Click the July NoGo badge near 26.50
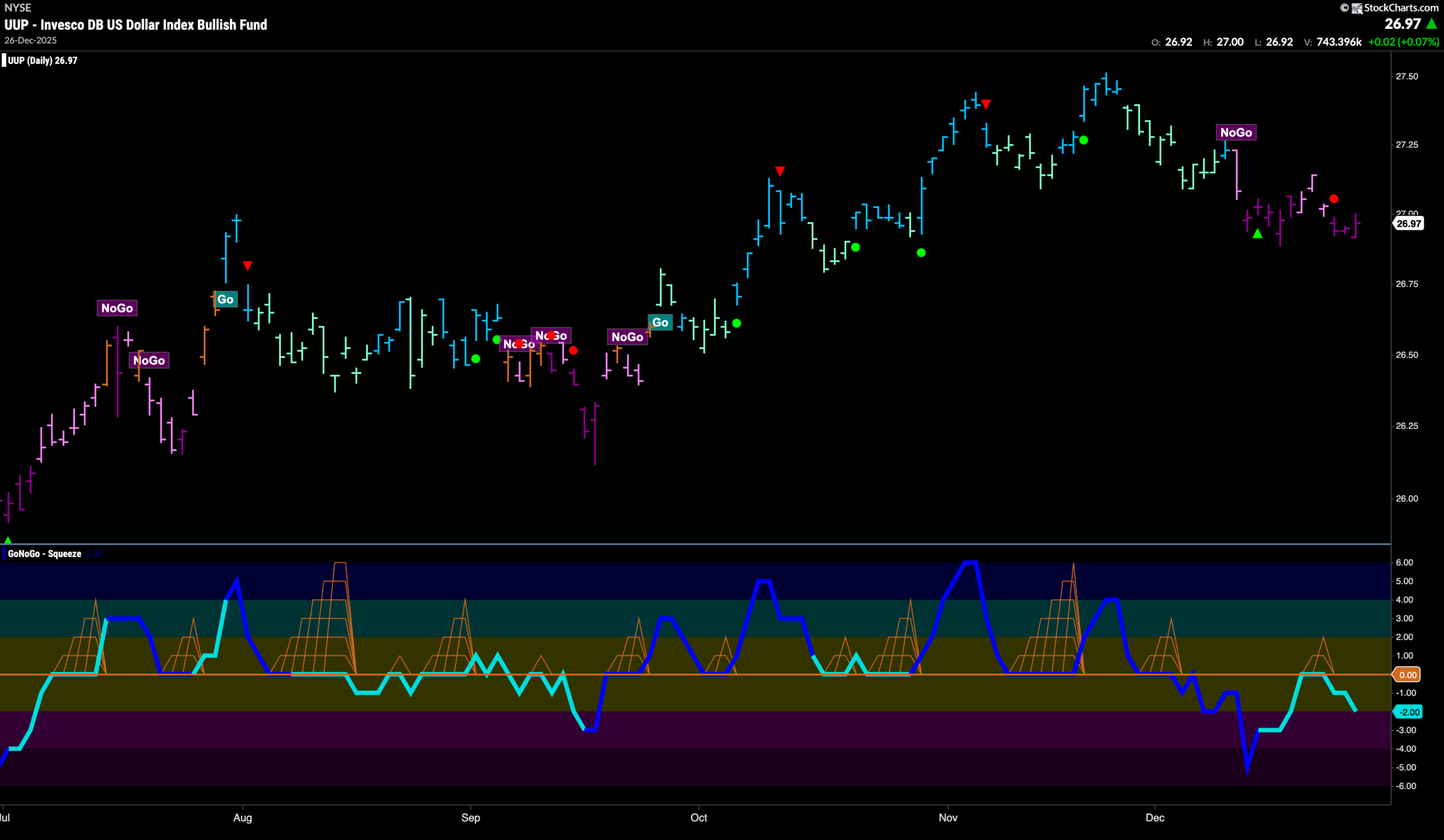1444x840 pixels. tap(149, 360)
